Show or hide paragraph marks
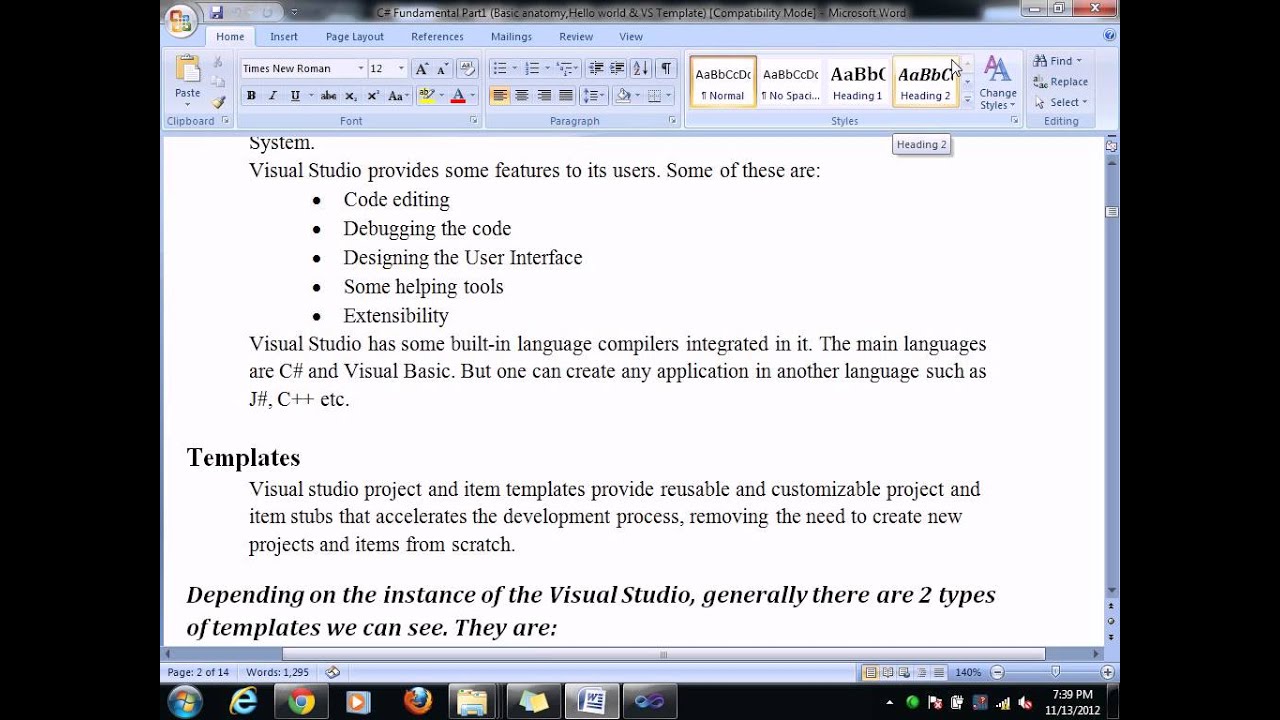The image size is (1280, 720). (x=665, y=68)
